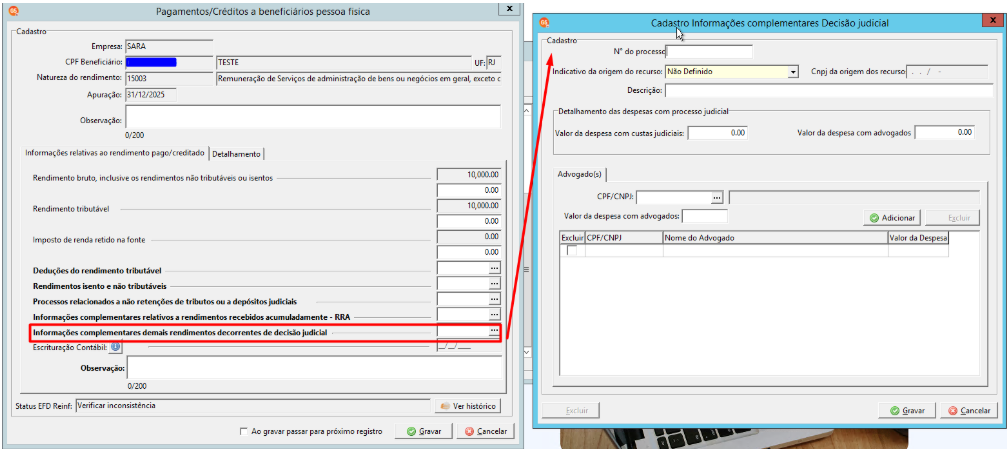
Task: Expand Indicativo da origem do recurso dropdown
Action: pyautogui.click(x=793, y=72)
